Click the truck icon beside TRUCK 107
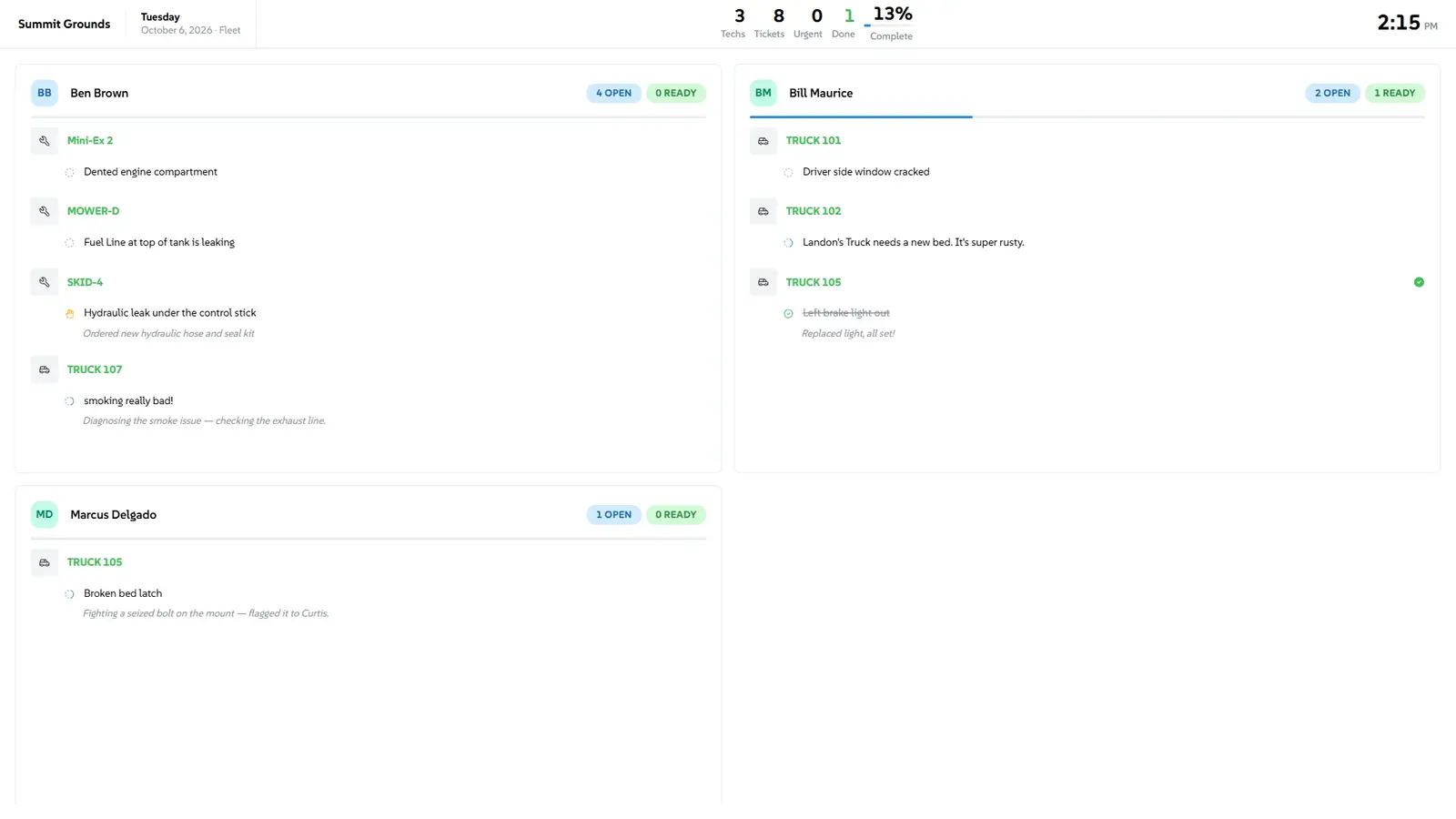Screen dimensions: 1456x819 coord(44,369)
